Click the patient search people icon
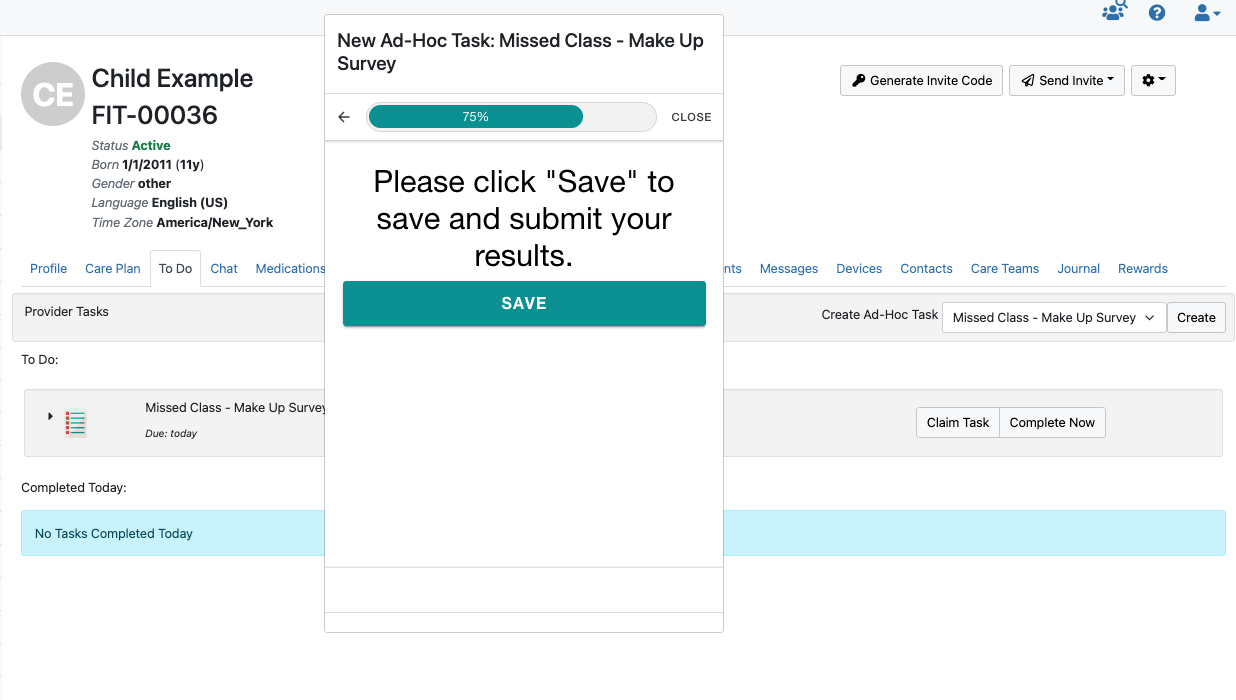Image resolution: width=1236 pixels, height=700 pixels. tap(1114, 12)
